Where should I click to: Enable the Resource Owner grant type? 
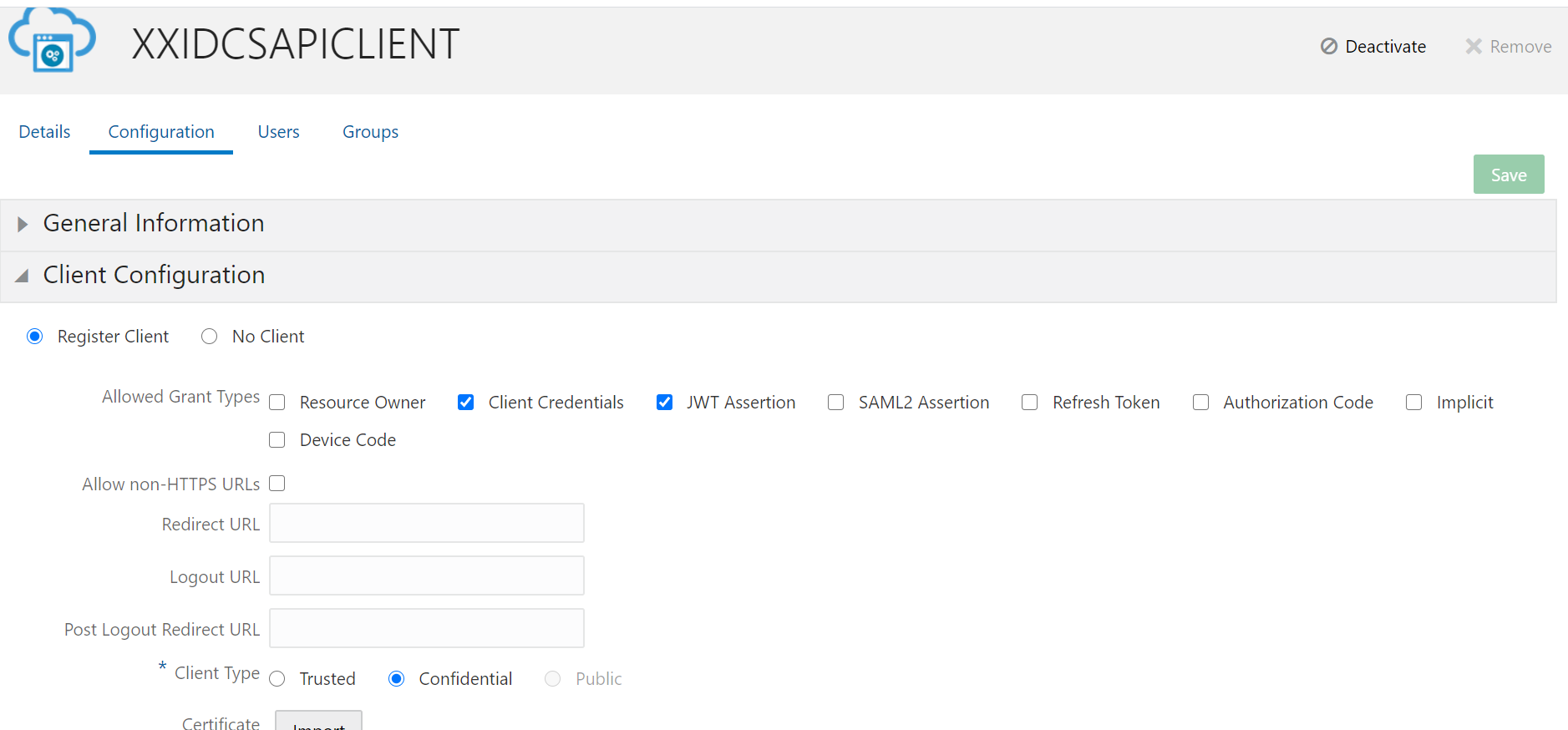click(277, 403)
